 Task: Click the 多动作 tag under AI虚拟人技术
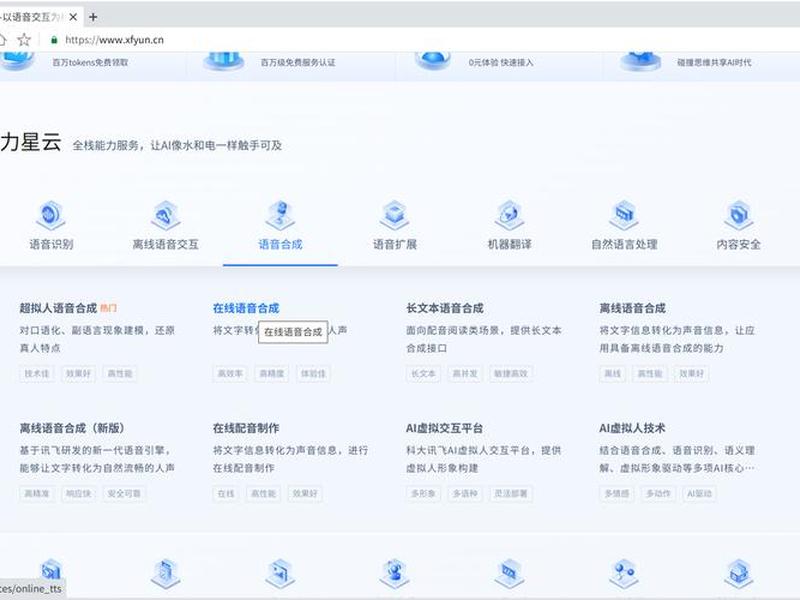pos(658,493)
